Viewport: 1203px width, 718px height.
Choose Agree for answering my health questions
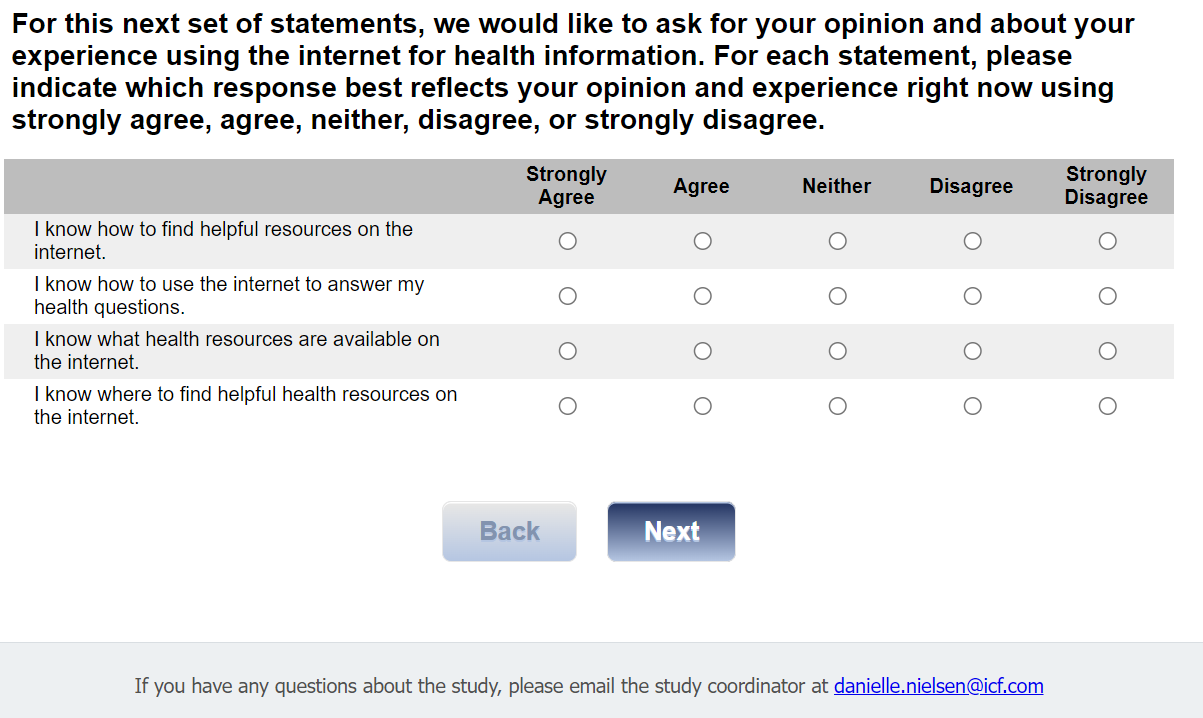[x=703, y=296]
